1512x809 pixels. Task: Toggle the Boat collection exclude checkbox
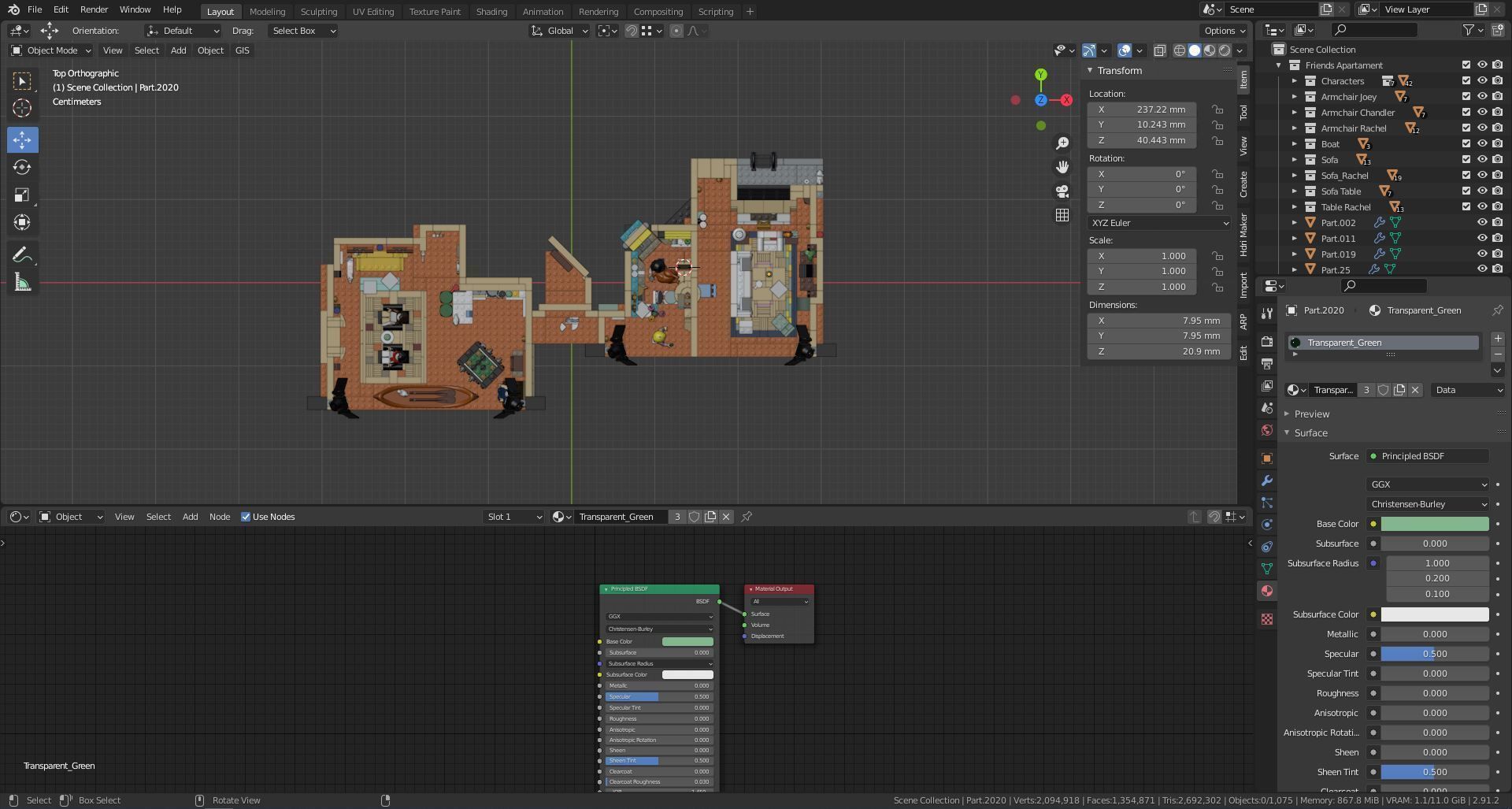[1466, 144]
